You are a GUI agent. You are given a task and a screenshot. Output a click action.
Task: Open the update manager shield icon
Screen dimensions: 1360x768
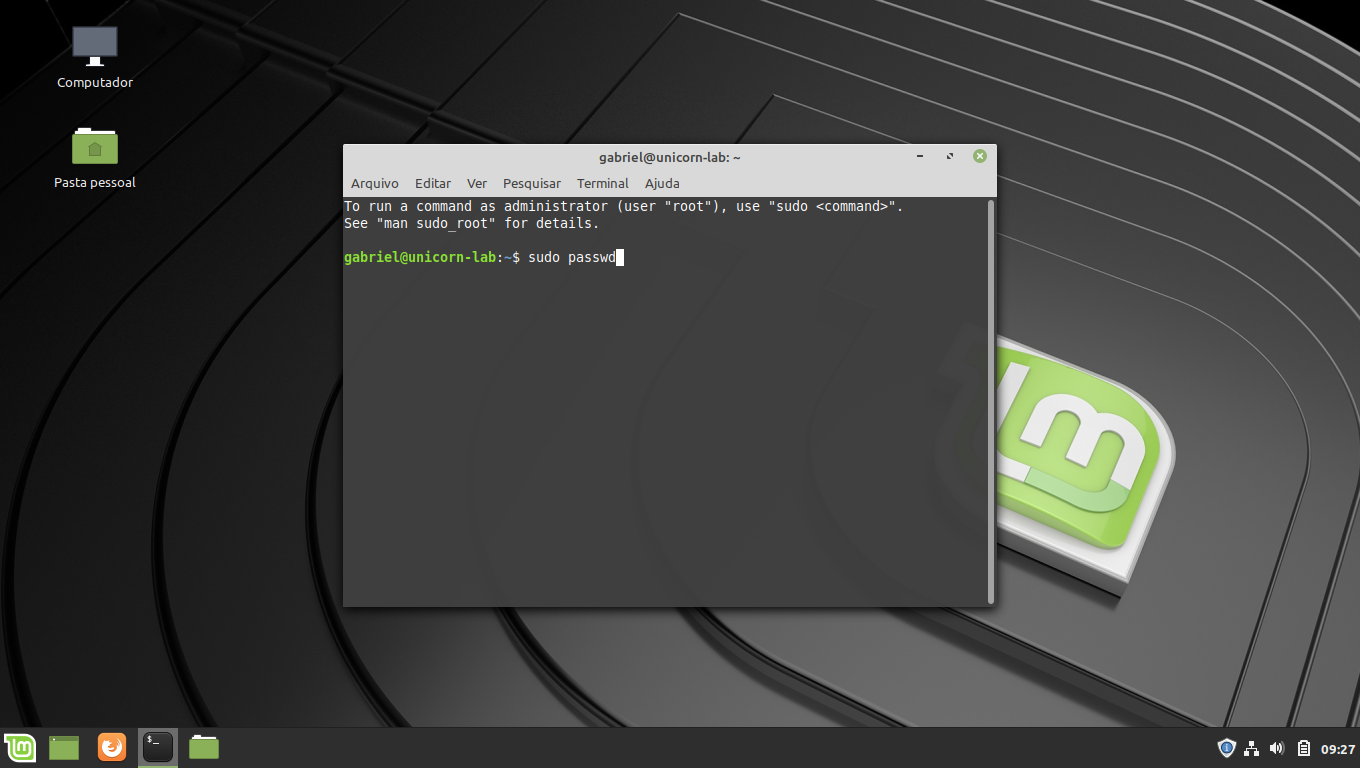click(x=1226, y=748)
